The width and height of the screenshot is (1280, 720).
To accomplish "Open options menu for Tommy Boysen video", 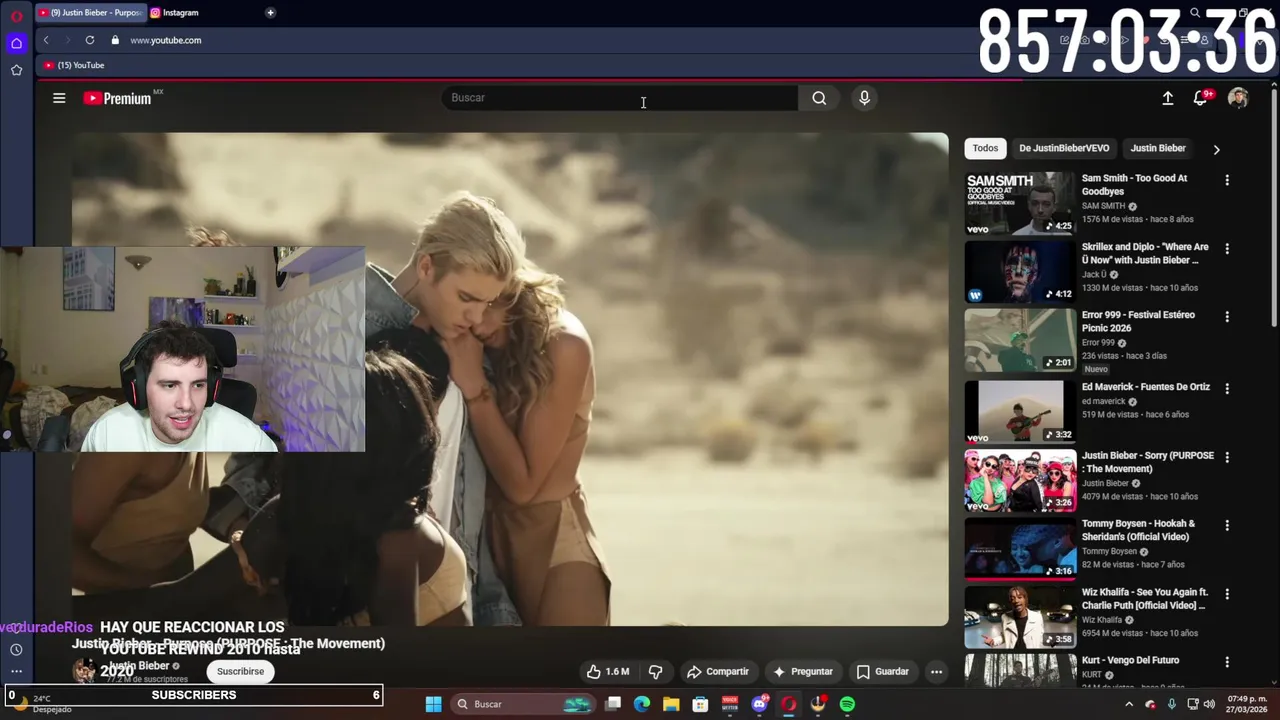I will pyautogui.click(x=1227, y=525).
